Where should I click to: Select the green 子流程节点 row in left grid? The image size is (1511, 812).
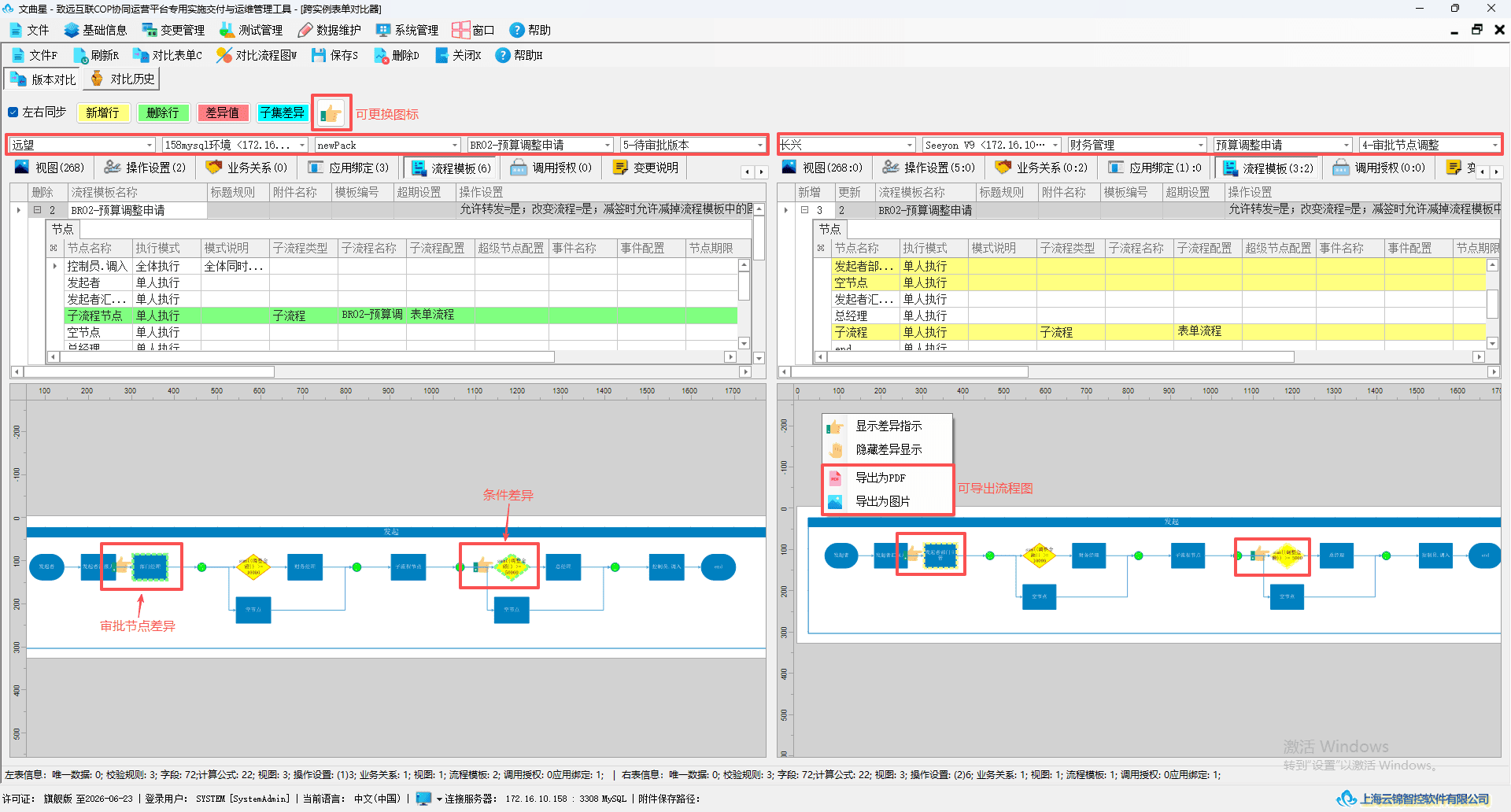pos(401,316)
